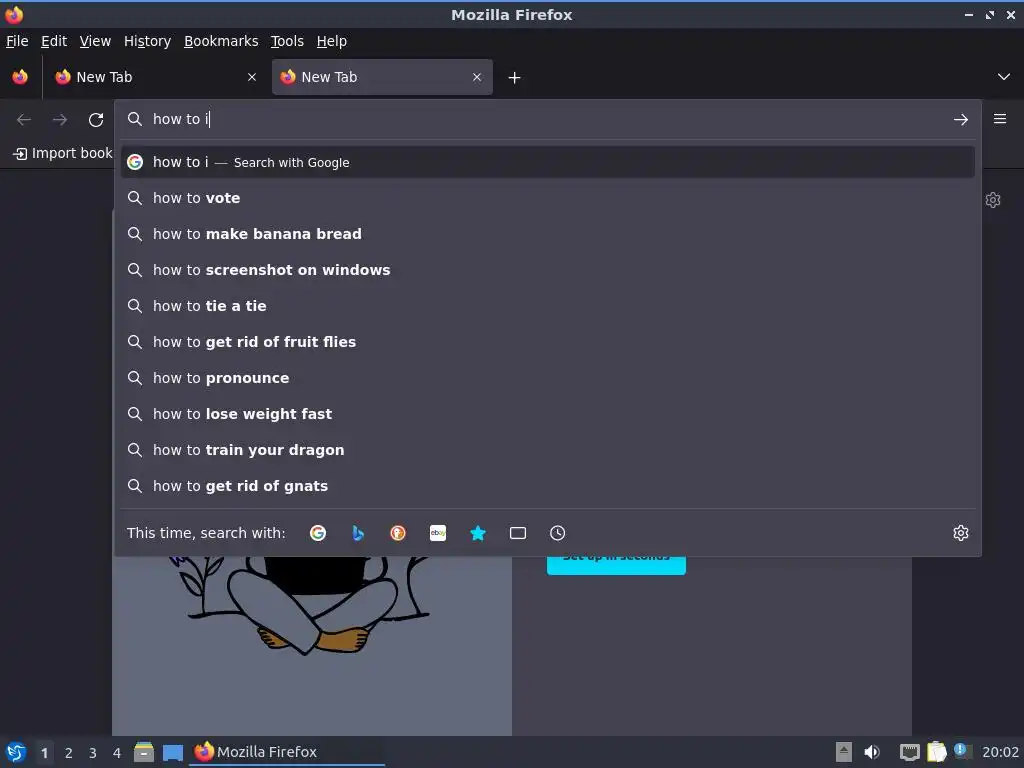Close the second active New Tab

pyautogui.click(x=477, y=77)
